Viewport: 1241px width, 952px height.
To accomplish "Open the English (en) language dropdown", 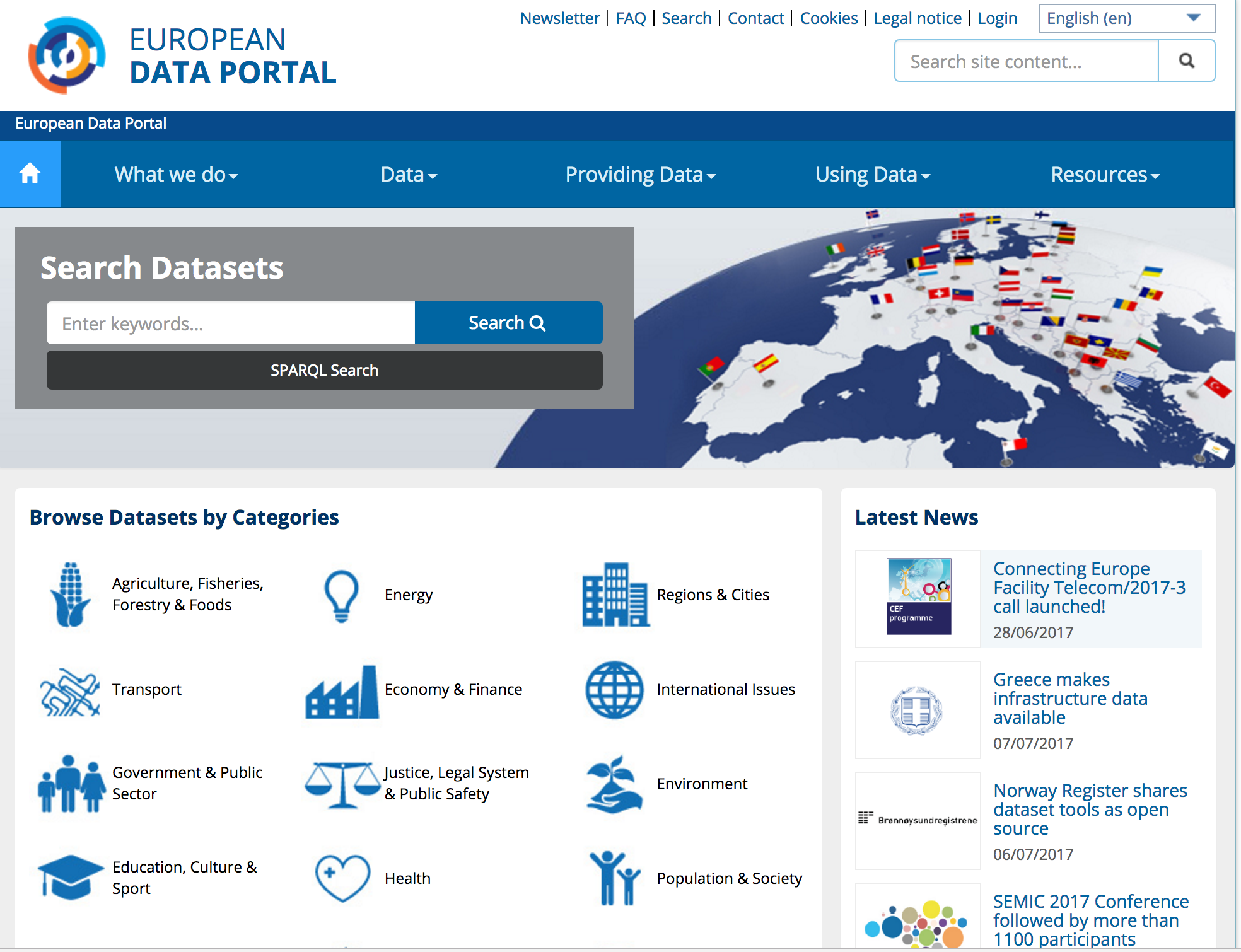I will (1126, 18).
